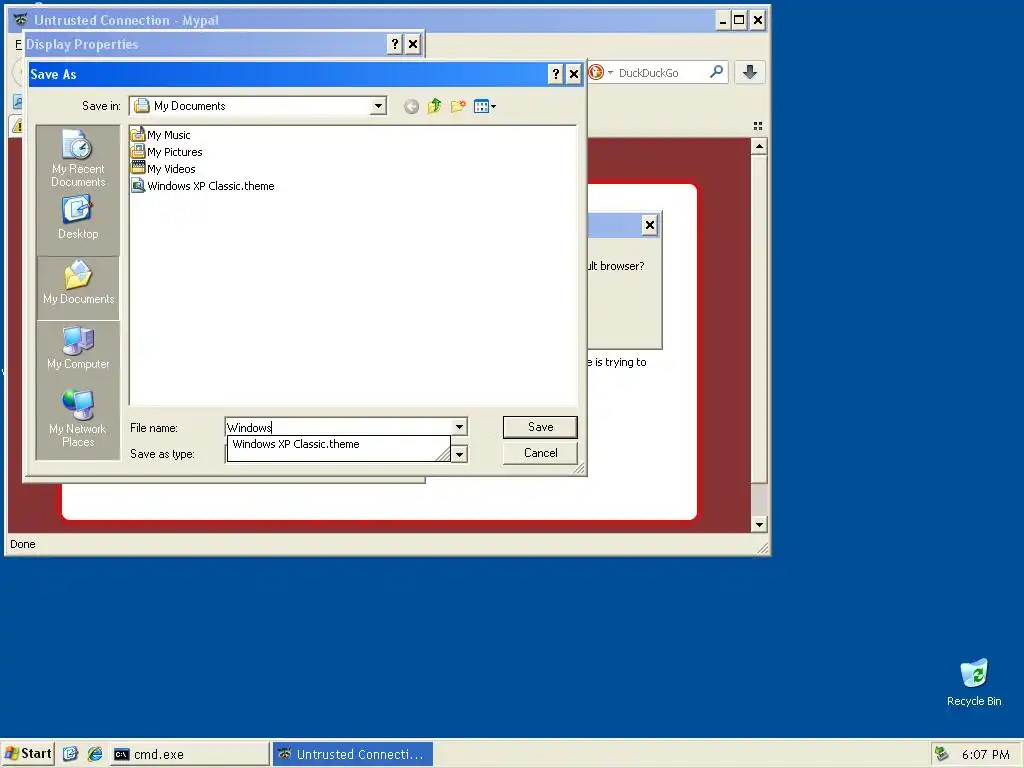
Task: Open the DuckDuckGo search engine selector
Action: point(600,72)
